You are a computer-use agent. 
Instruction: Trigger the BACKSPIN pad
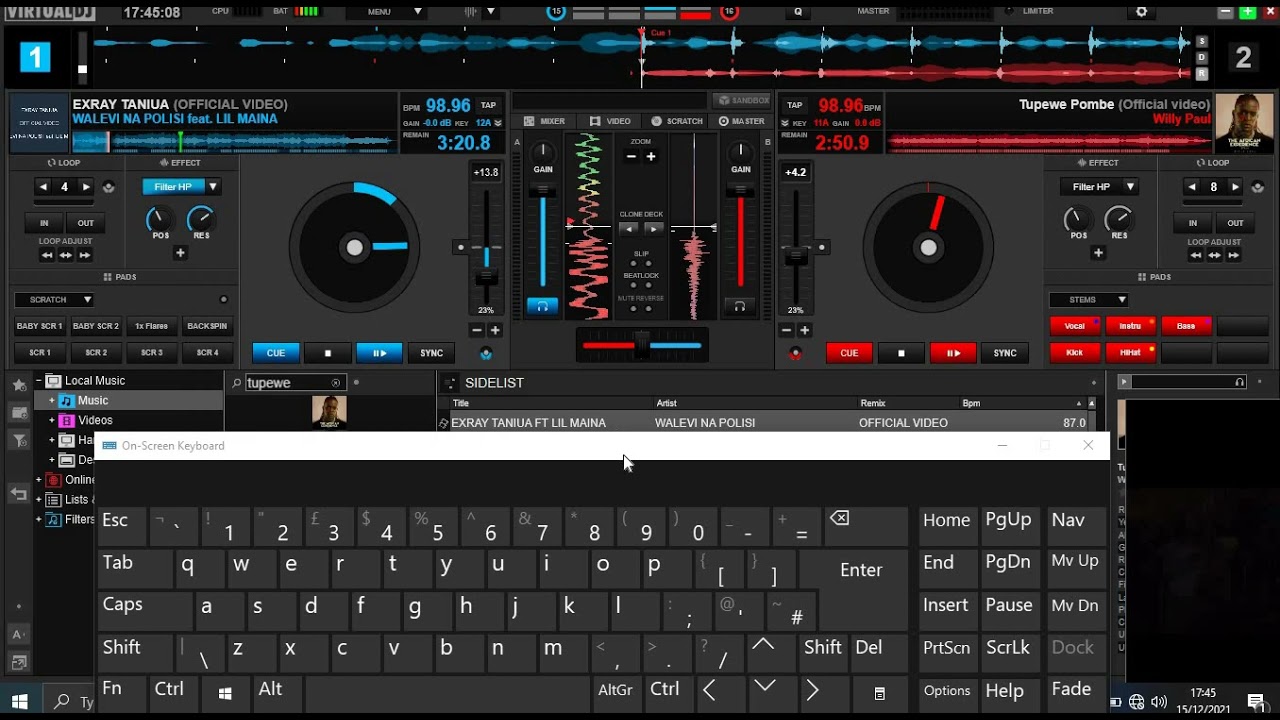207,326
